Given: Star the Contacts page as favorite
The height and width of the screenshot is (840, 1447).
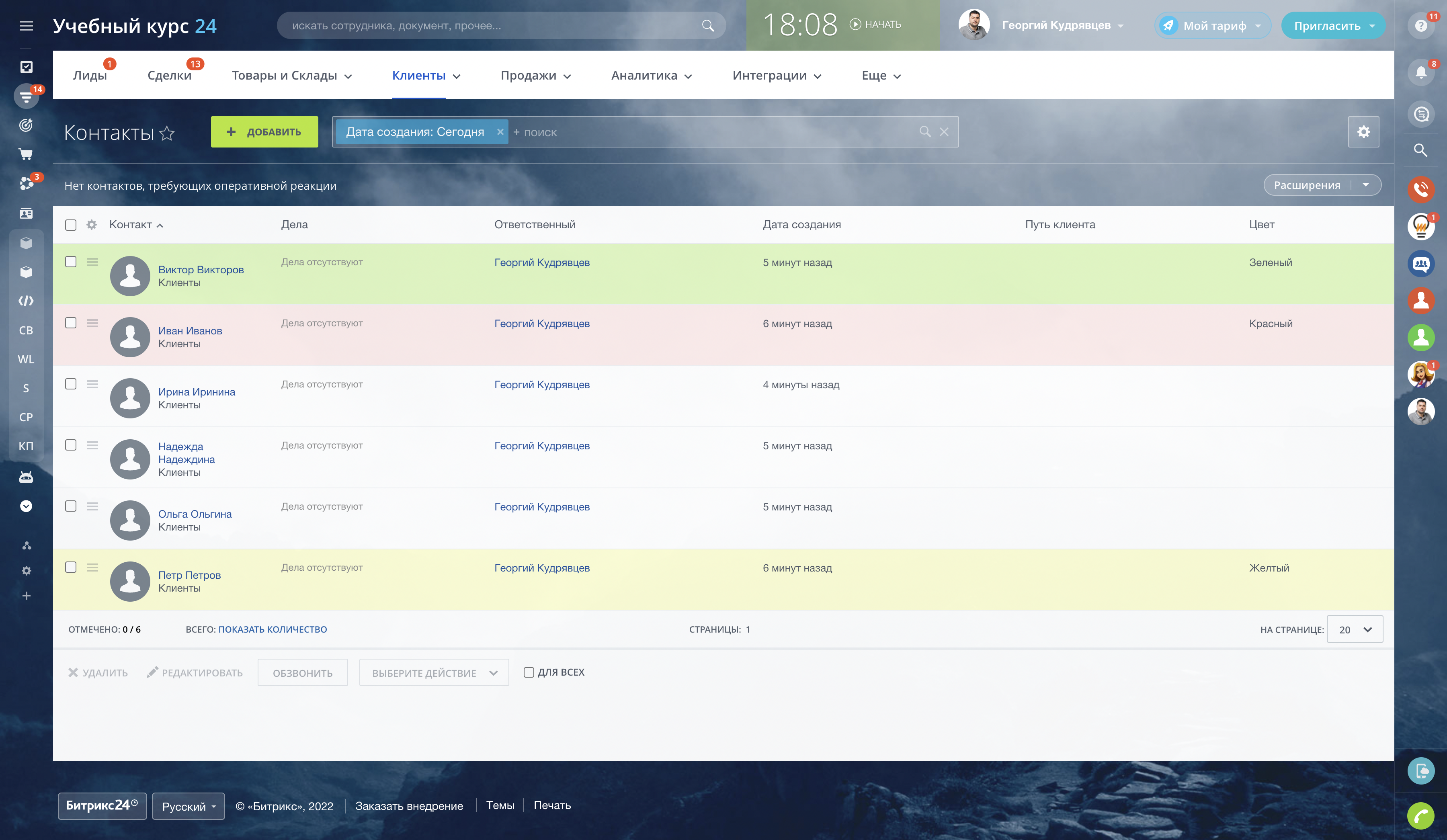Looking at the screenshot, I should coord(167,133).
